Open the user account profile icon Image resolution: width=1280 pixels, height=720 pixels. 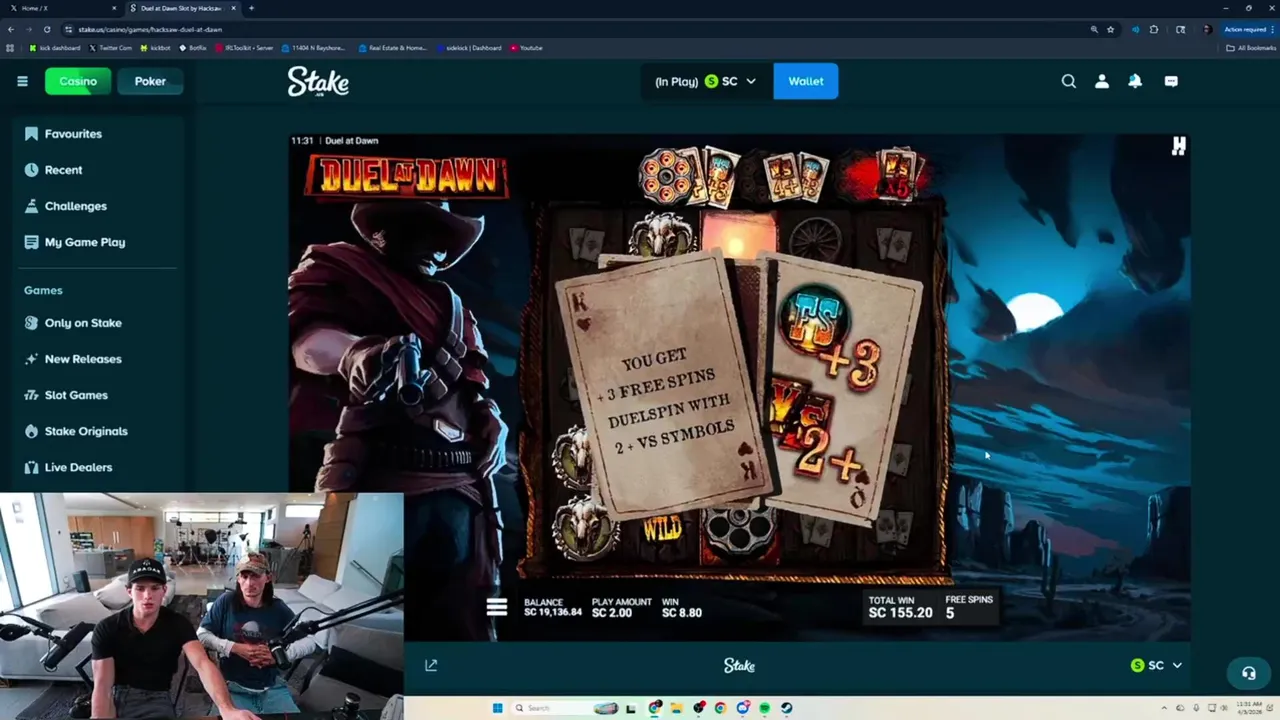tap(1102, 81)
